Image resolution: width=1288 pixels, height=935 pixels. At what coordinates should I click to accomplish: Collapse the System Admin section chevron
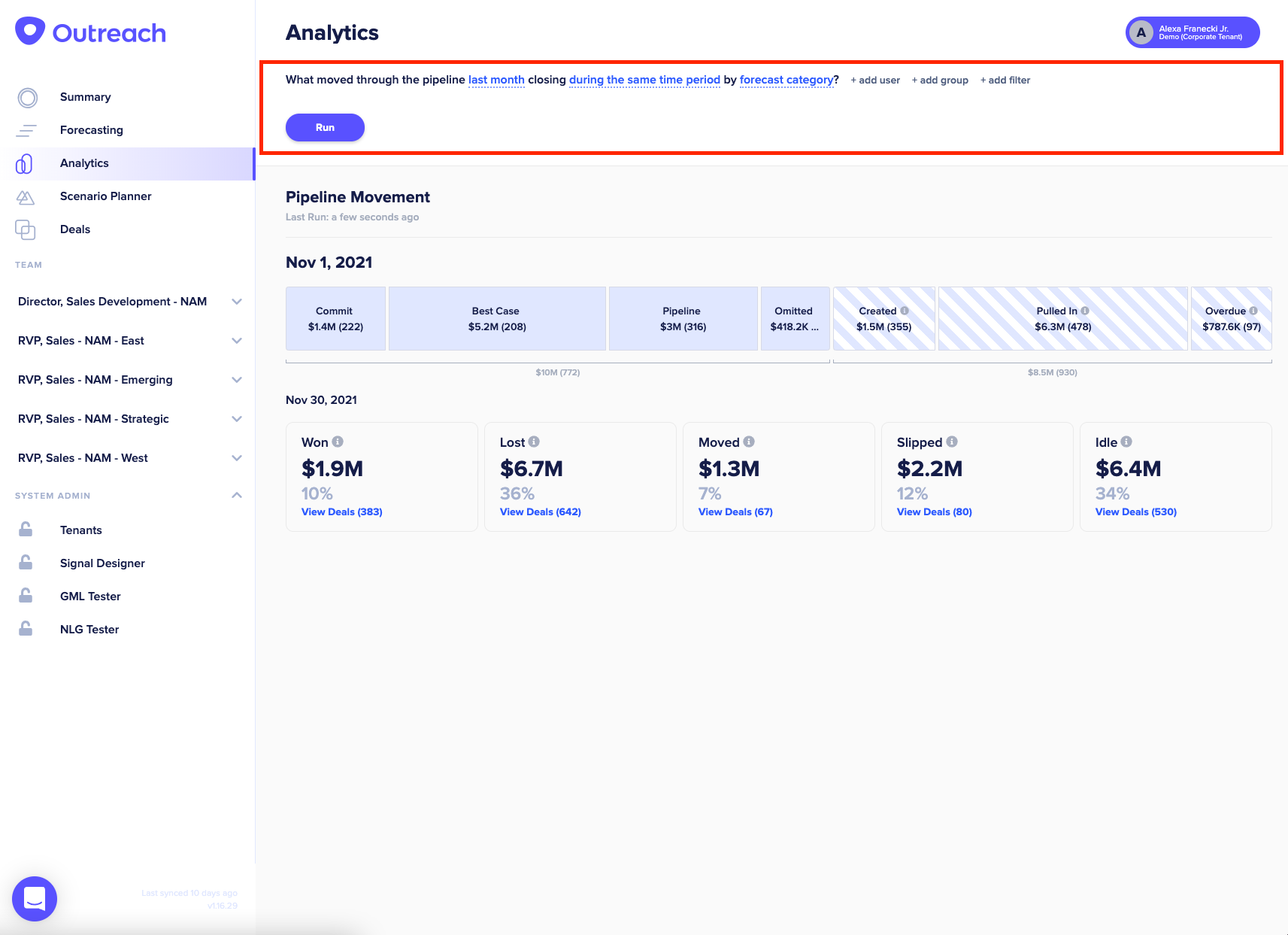click(237, 495)
